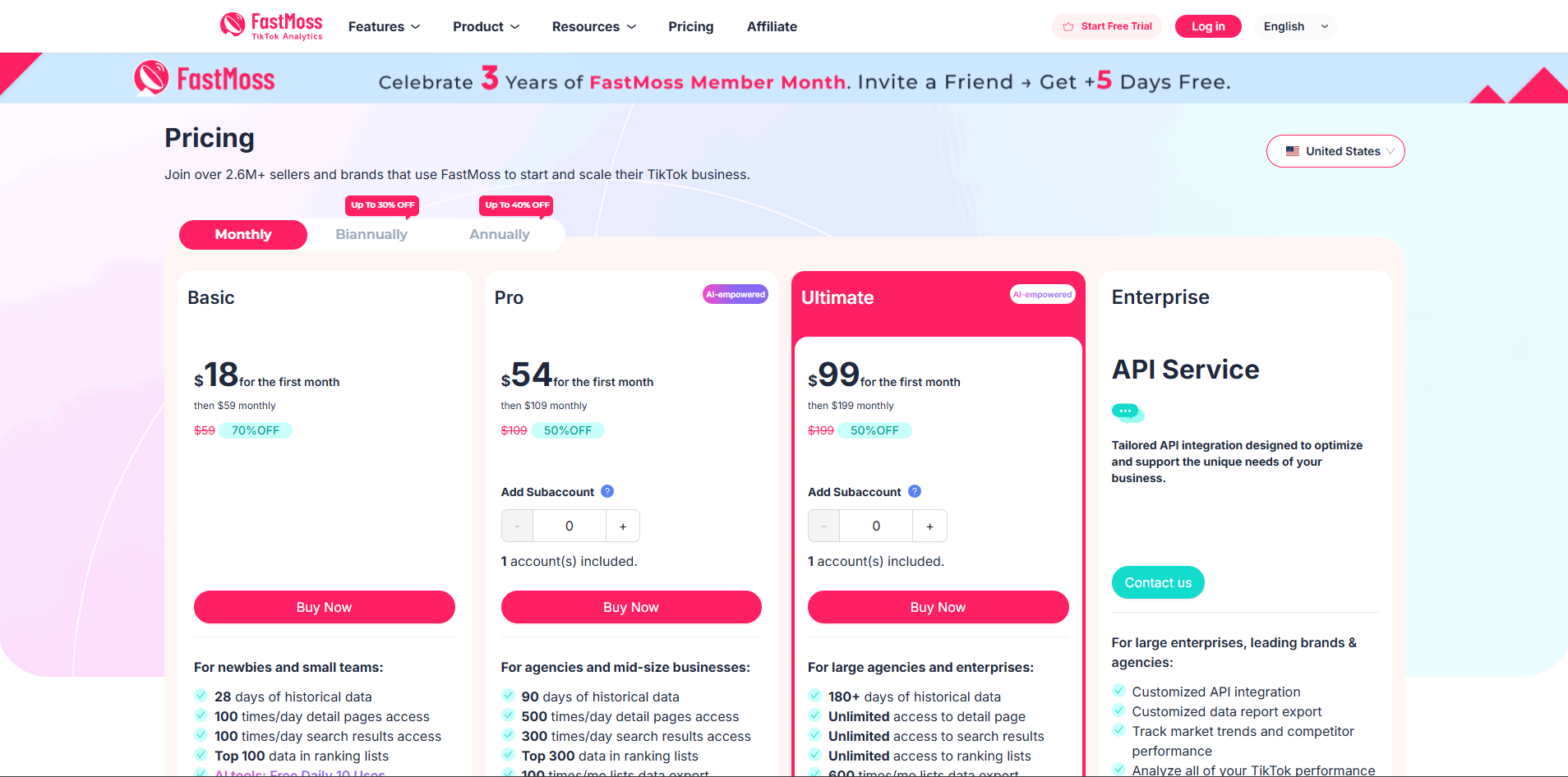
Task: Click the Up To 30% OFF badge
Action: pyautogui.click(x=382, y=205)
